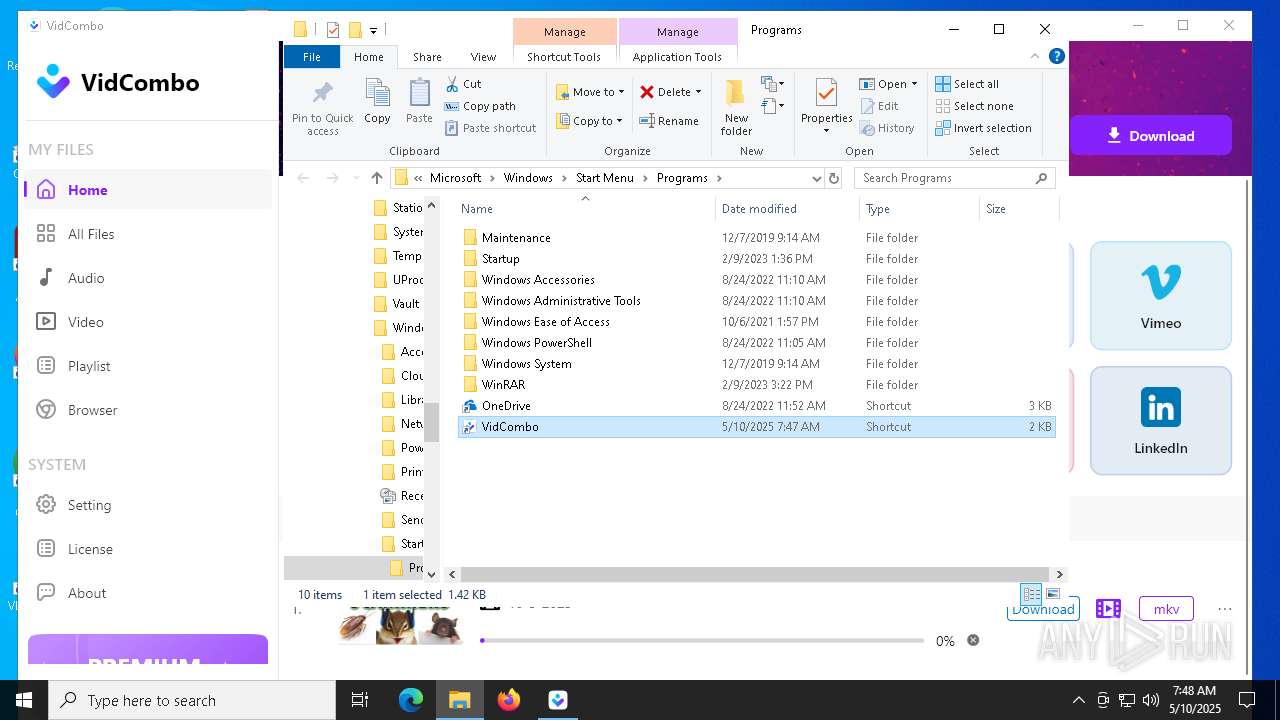
Task: Open Browser section in VidCombo
Action: click(x=147, y=410)
